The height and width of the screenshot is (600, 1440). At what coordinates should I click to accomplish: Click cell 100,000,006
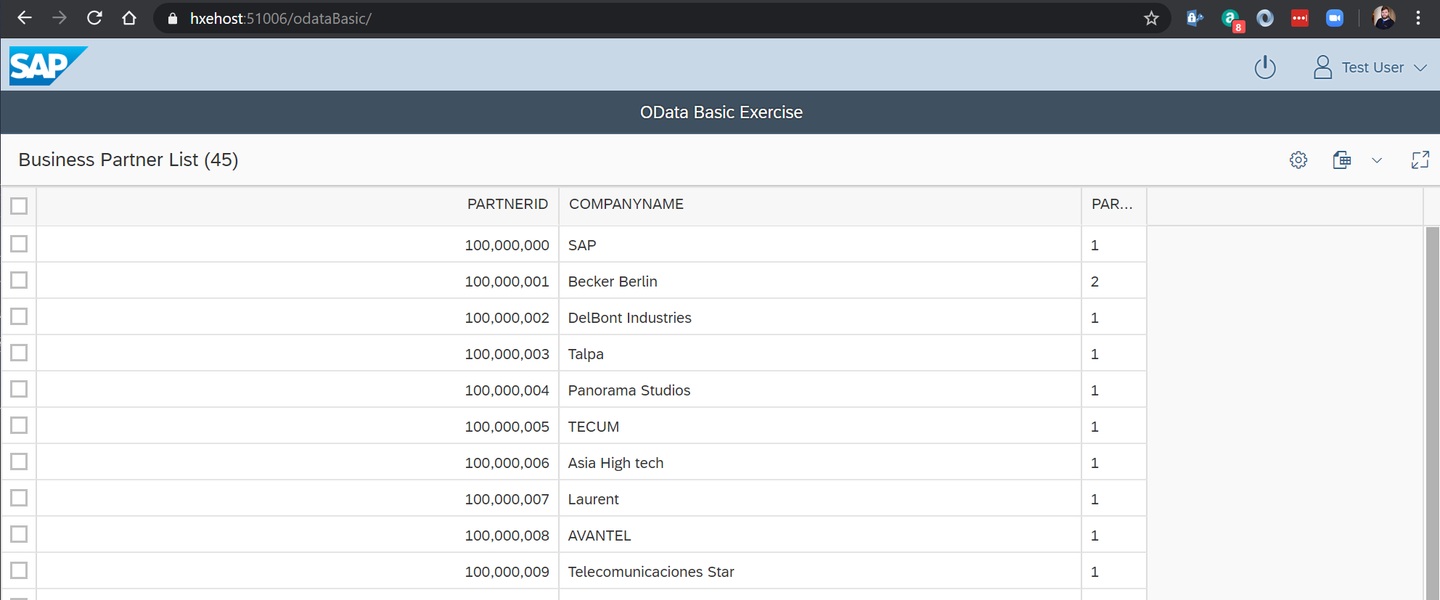[298, 462]
